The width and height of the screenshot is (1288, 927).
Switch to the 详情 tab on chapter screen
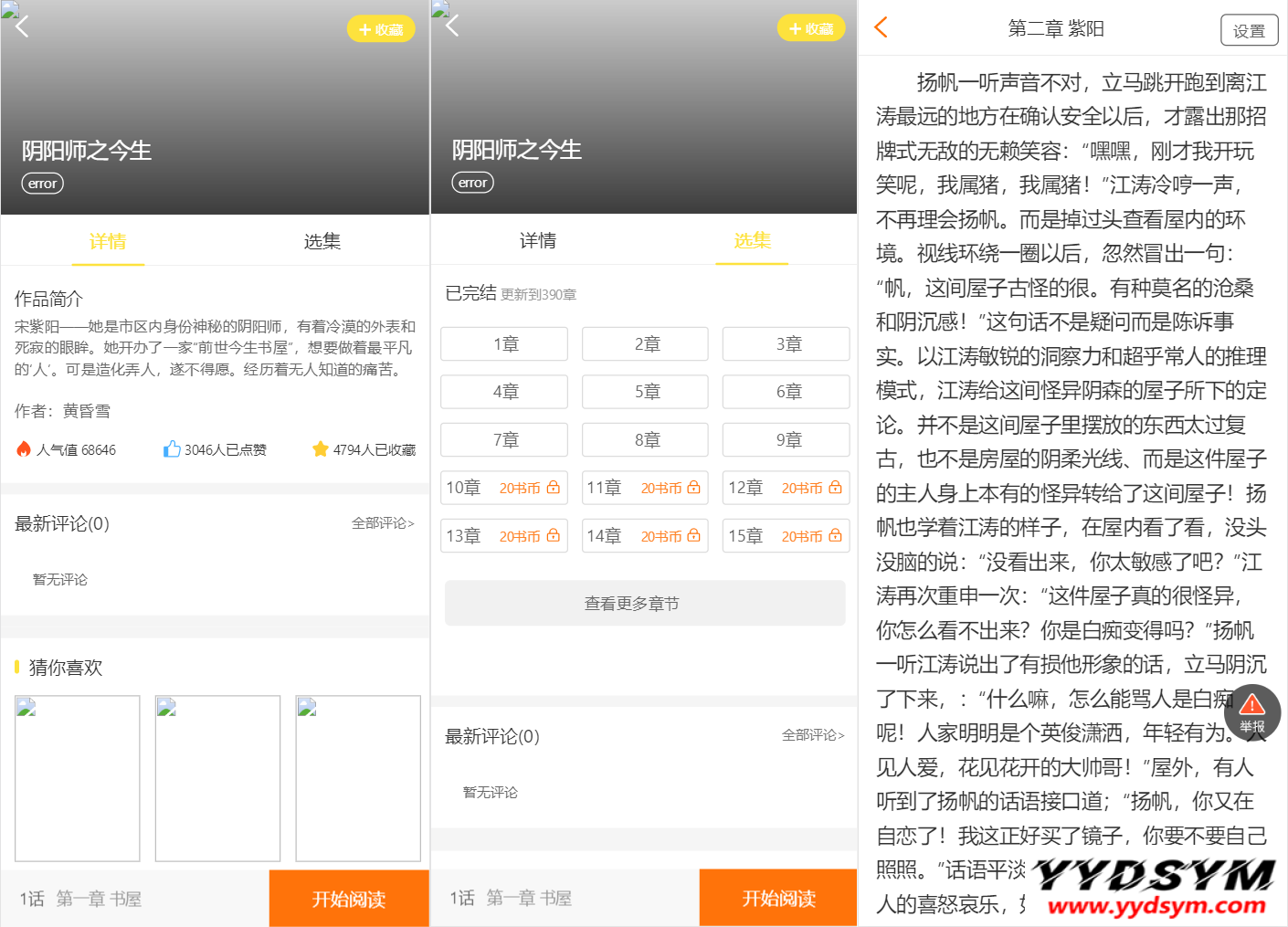[x=537, y=240]
